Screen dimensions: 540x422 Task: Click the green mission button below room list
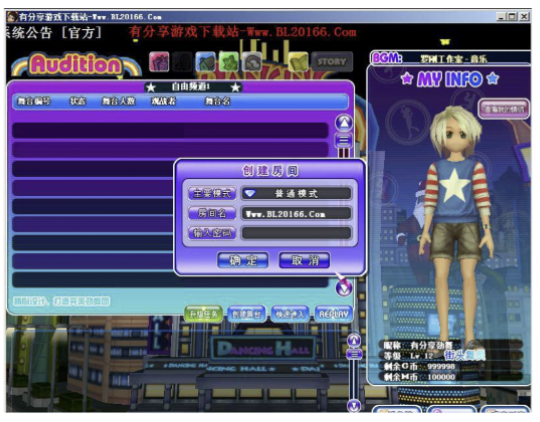[204, 314]
